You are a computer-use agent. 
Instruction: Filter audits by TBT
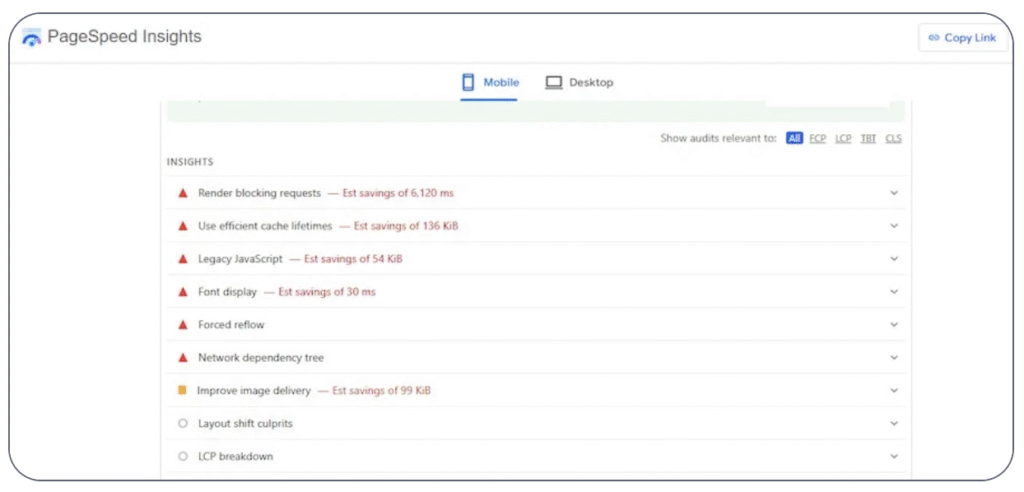click(868, 139)
